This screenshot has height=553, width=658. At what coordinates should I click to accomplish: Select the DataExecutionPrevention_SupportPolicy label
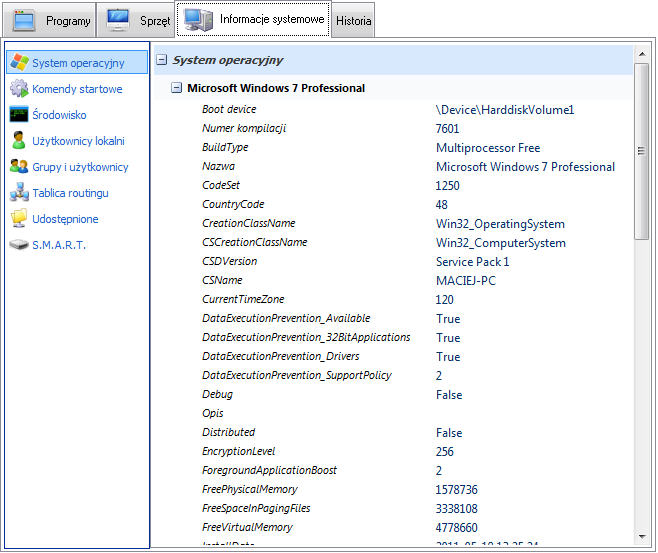[297, 375]
